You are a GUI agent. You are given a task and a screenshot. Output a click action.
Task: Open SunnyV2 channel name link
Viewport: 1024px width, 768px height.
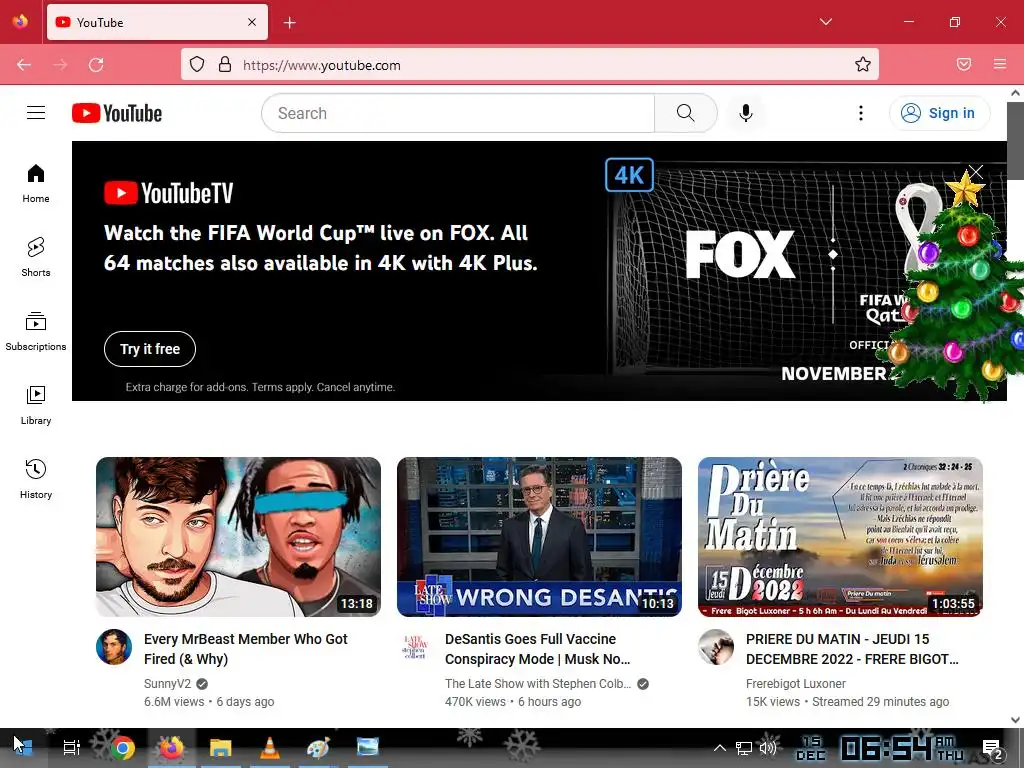pos(167,684)
